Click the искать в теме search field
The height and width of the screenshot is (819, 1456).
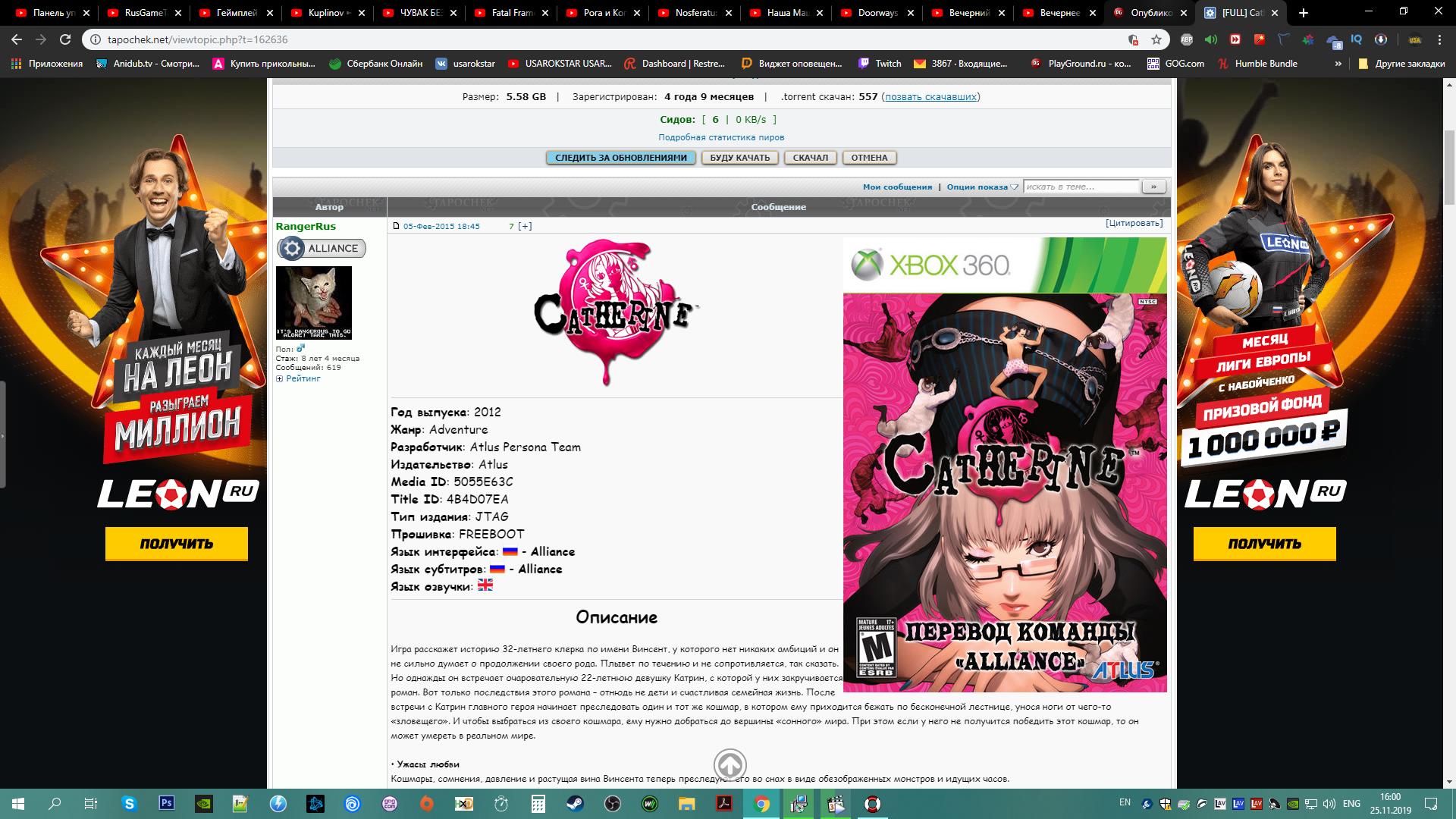pos(1081,187)
